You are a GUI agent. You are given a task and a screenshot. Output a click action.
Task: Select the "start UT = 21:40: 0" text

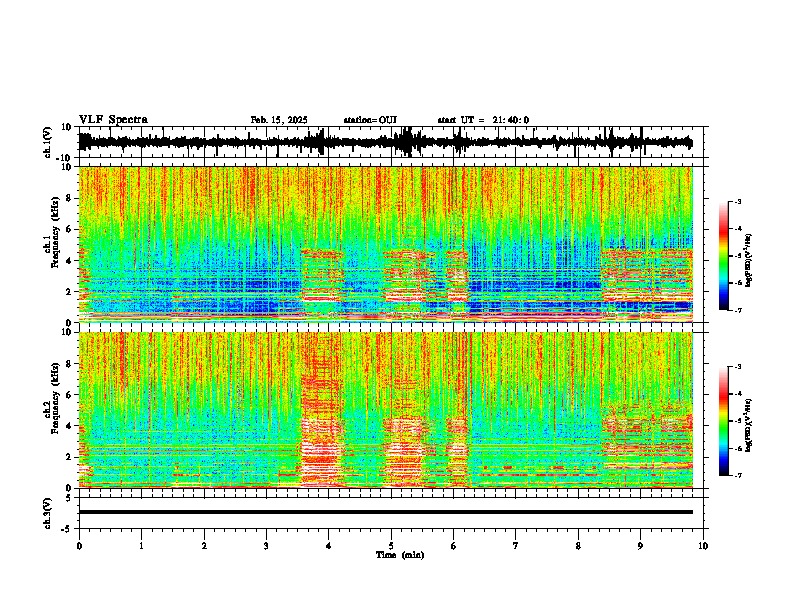pos(483,120)
